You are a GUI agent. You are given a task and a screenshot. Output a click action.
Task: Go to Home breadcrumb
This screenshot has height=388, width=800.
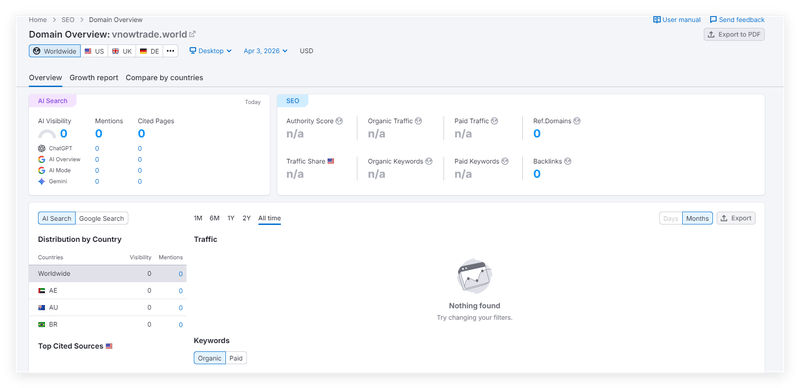coord(38,20)
